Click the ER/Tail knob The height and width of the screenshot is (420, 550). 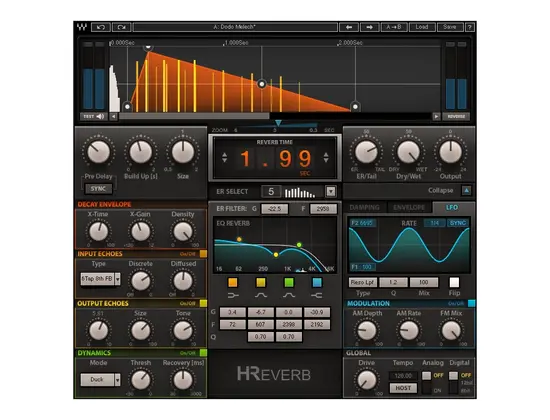[x=366, y=152]
